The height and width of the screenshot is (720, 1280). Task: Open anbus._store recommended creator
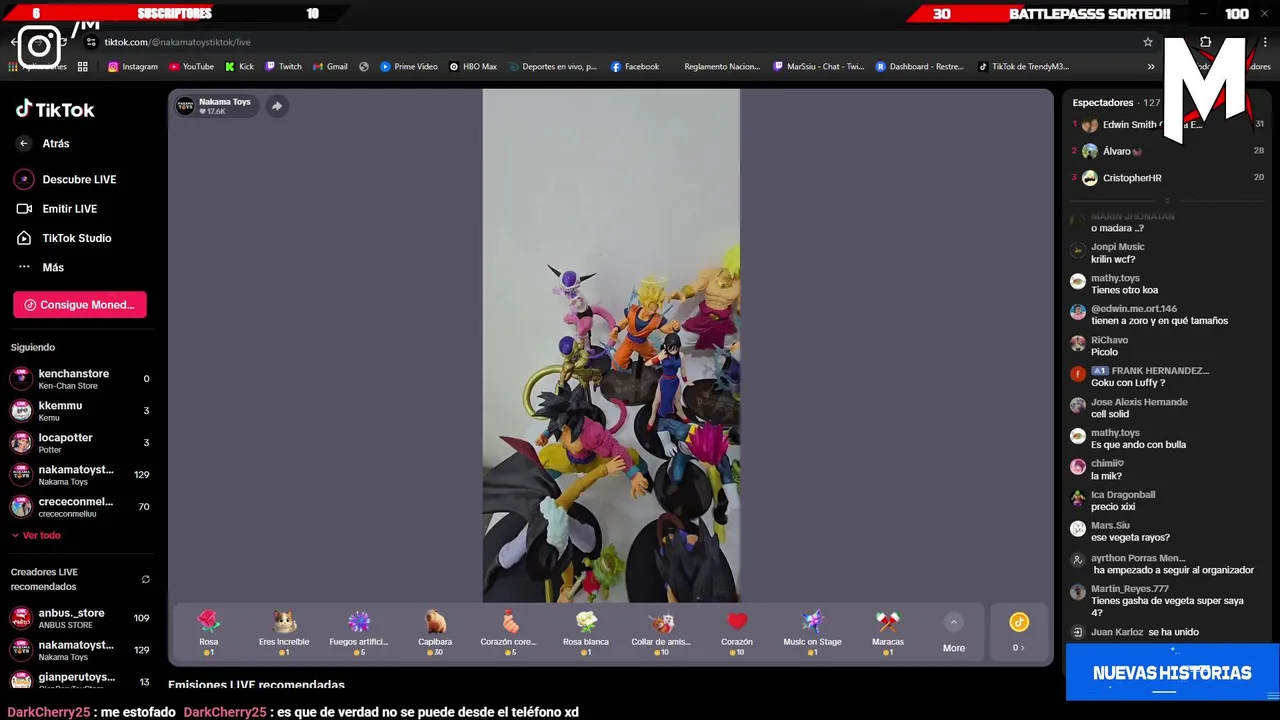[80, 618]
